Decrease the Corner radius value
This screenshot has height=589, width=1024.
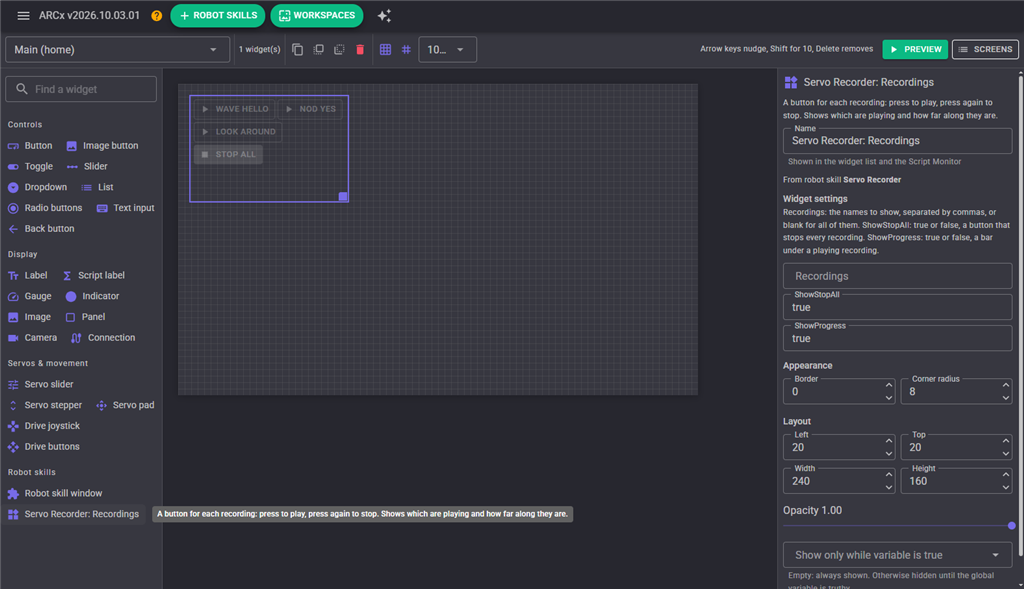[x=1006, y=398]
